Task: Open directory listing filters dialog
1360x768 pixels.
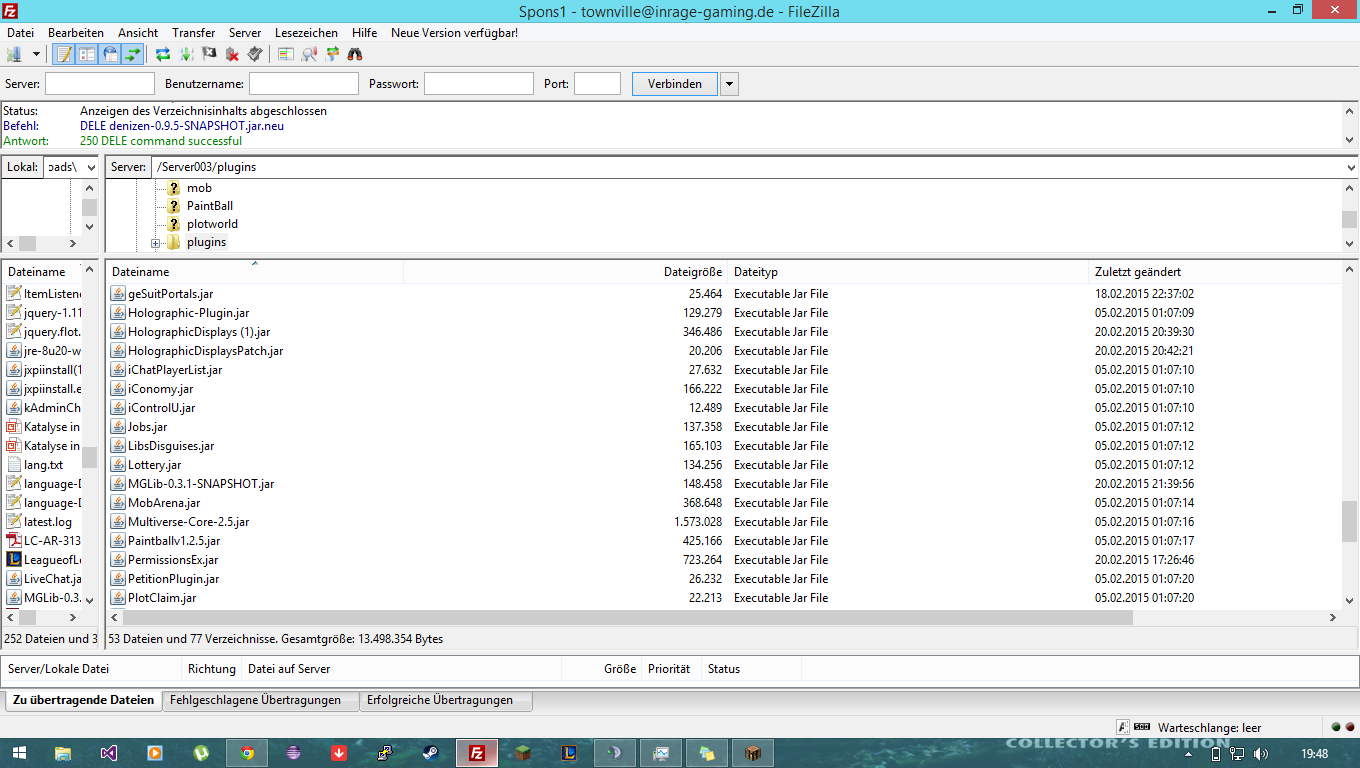Action: pos(286,54)
